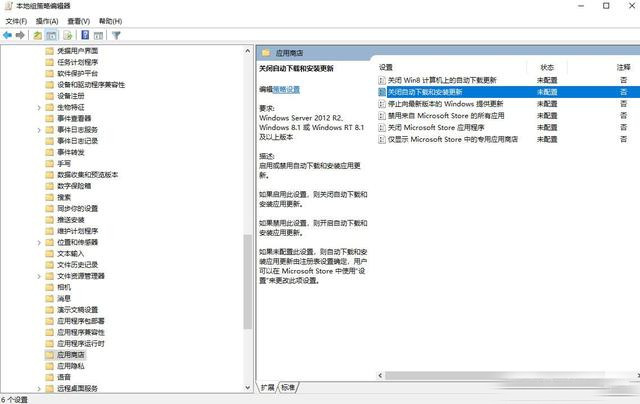Expand the 事件日志服务 tree node
Screen dimensions: 640x404
[x=38, y=129]
